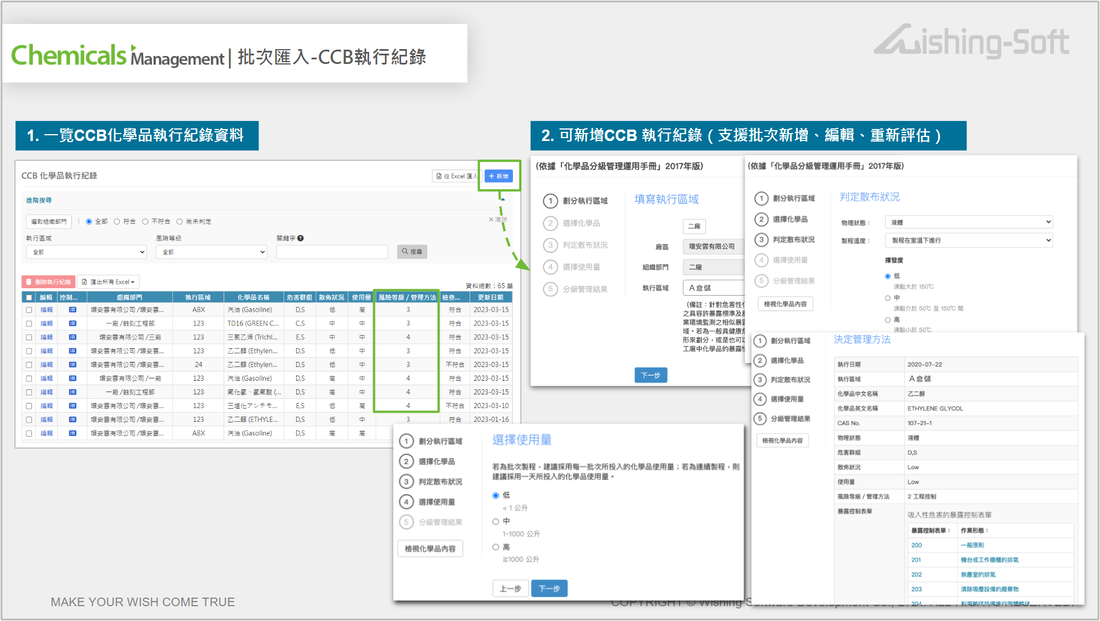This screenshot has height=621, width=1100.
Task: Click 編輯 link for TD16 (GREEN C... row
Action: (x=46, y=323)
